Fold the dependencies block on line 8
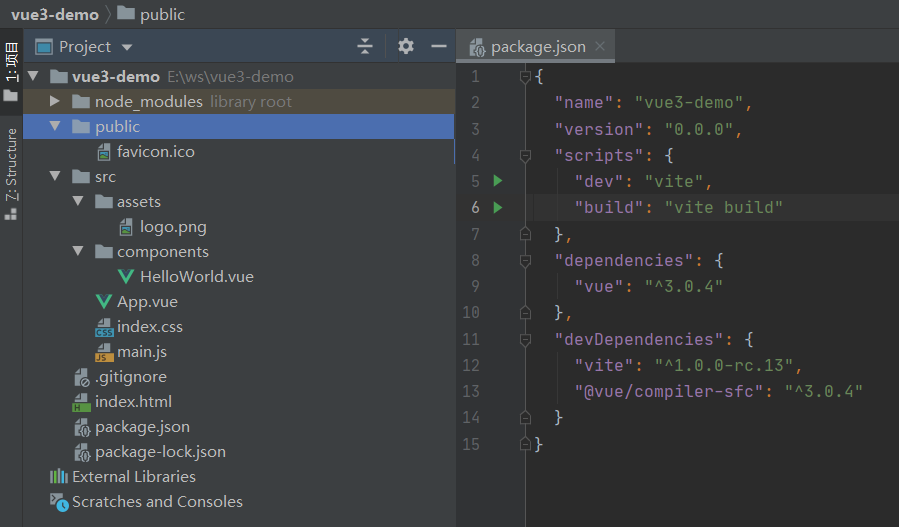Viewport: 899px width, 527px height. tap(525, 260)
